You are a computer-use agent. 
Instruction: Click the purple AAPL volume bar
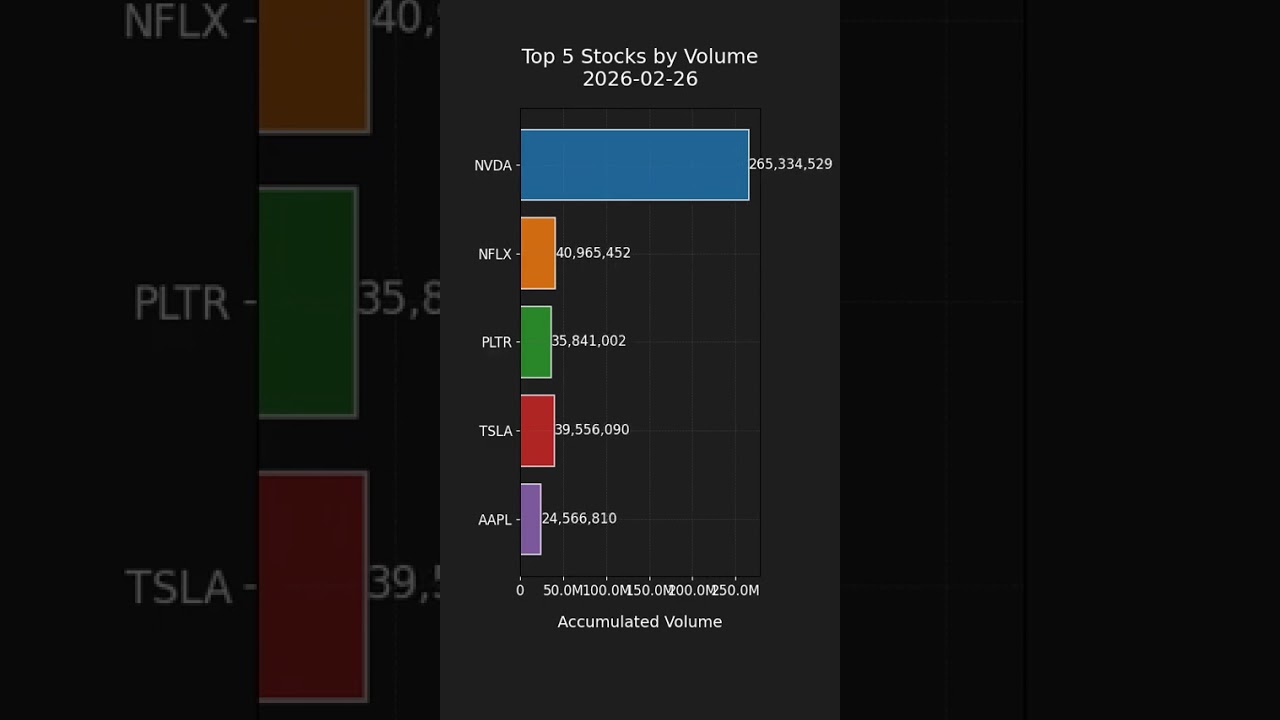click(531, 519)
